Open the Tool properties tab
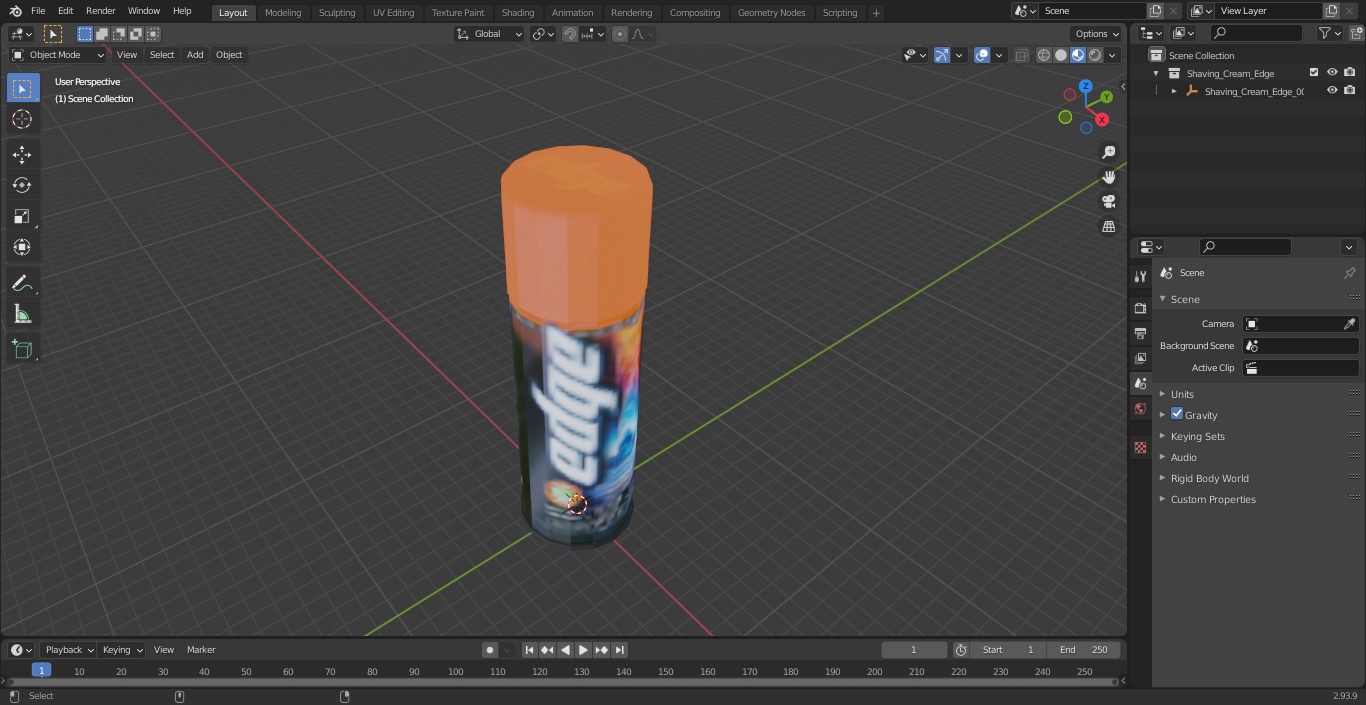 [1140, 277]
